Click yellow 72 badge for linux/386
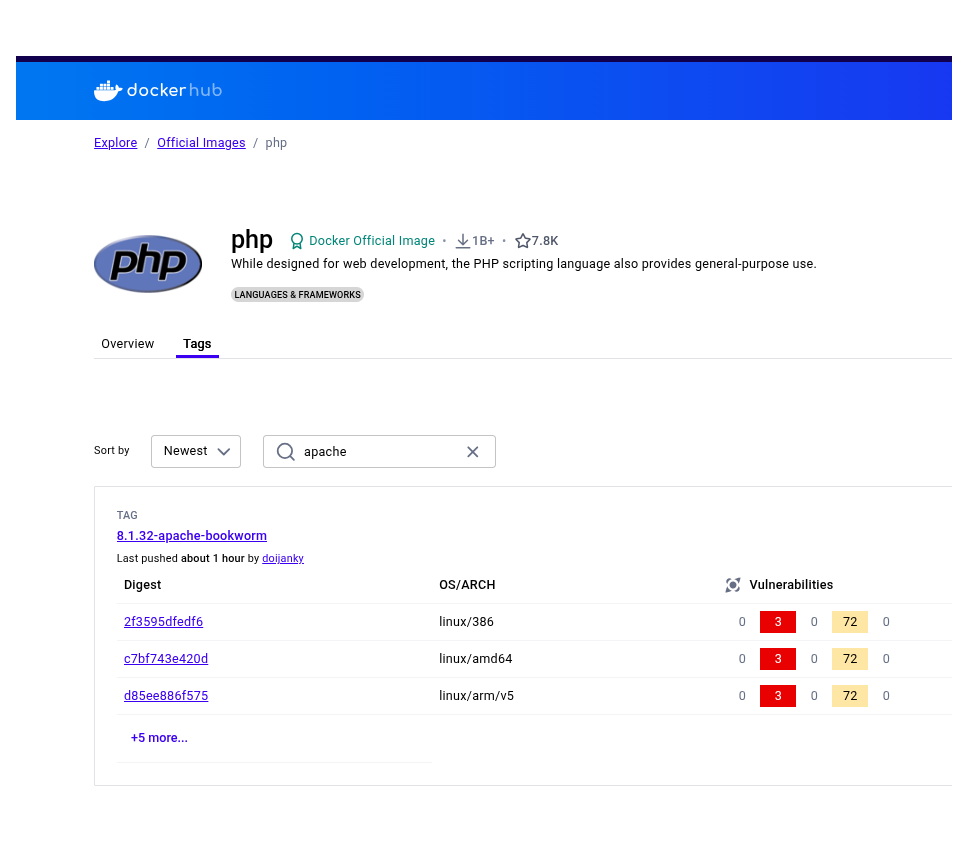Screen dimensions: 968x849 850,622
